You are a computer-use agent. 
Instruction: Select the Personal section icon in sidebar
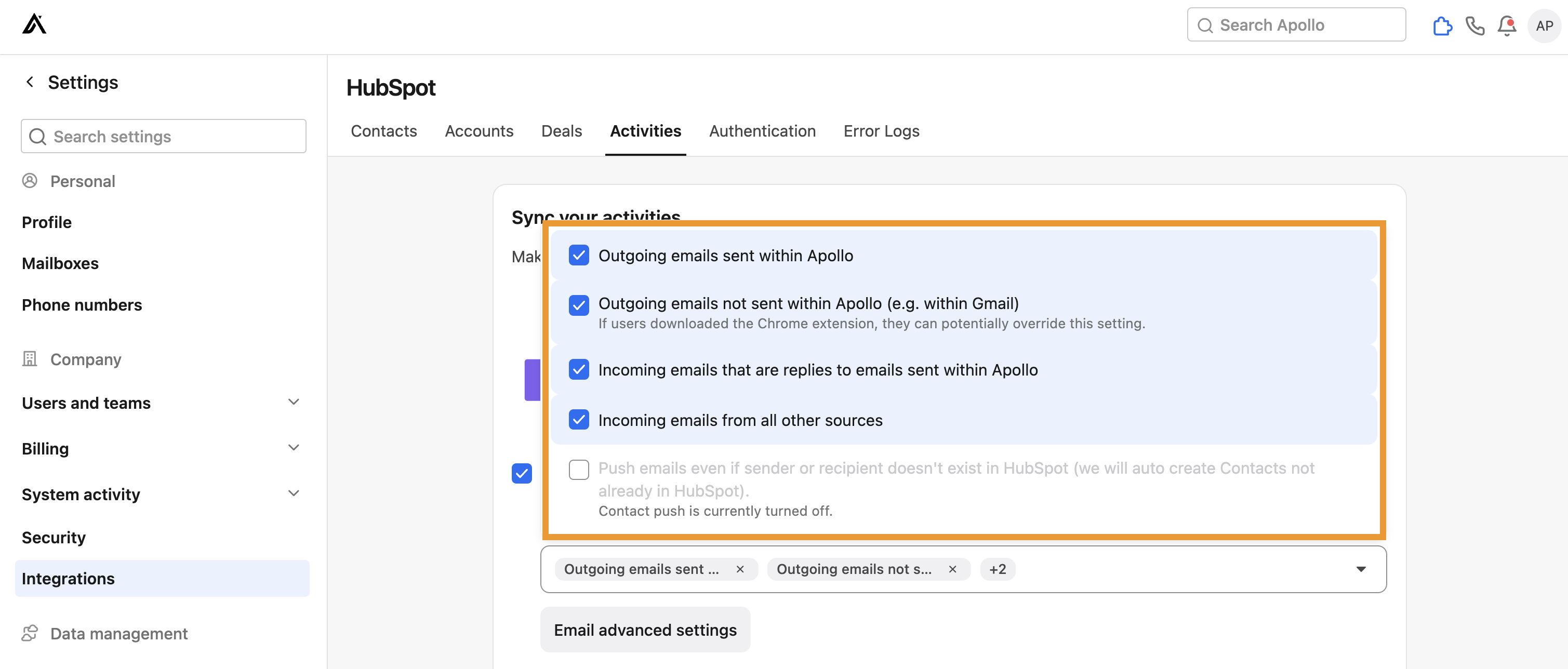(x=30, y=180)
